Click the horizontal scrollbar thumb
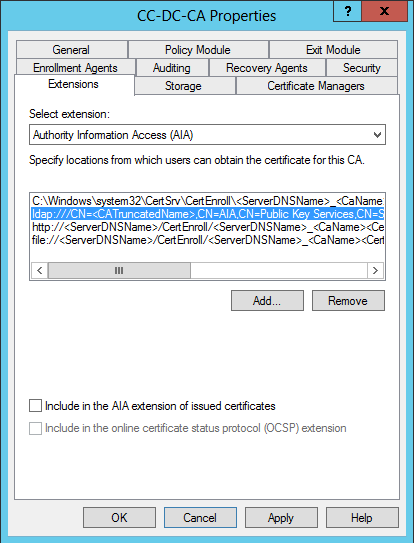Image resolution: width=414 pixels, height=543 pixels. point(119,270)
